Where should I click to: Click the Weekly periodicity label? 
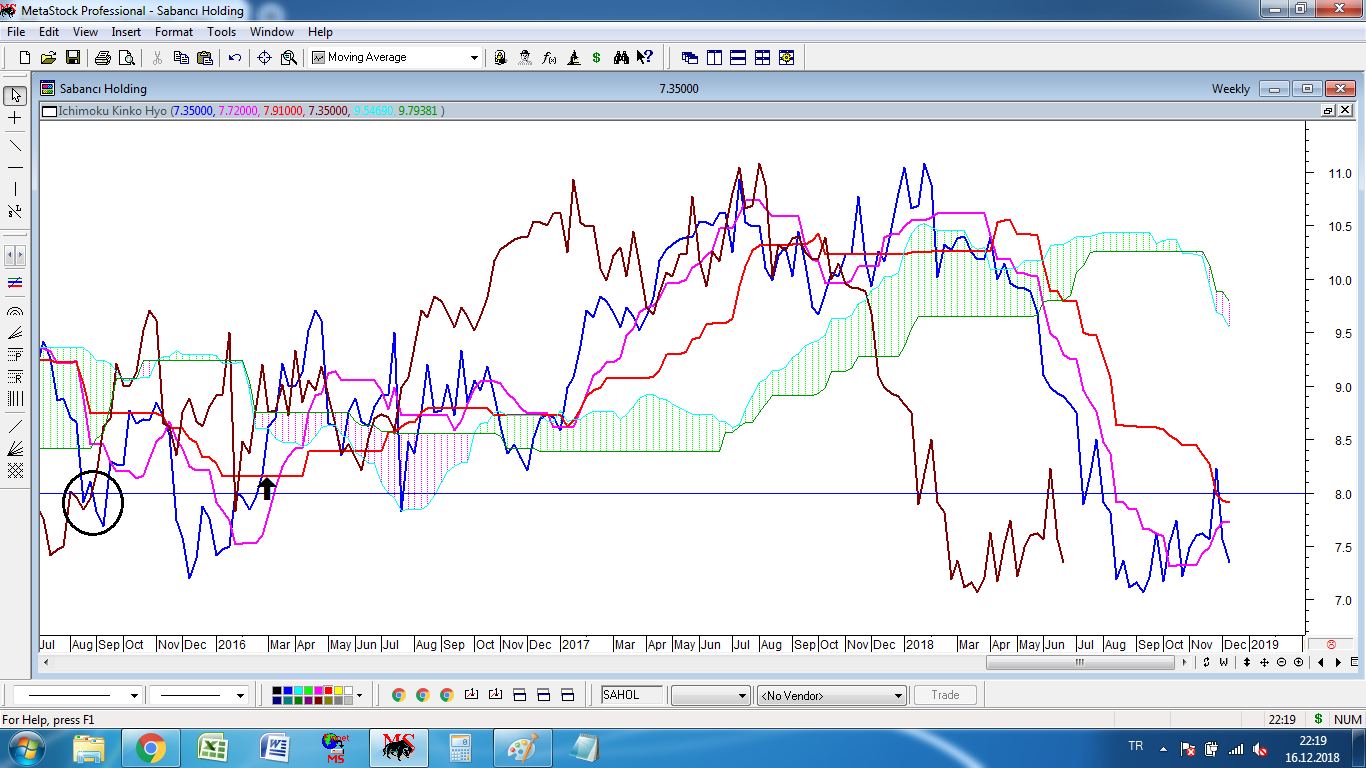point(1231,89)
